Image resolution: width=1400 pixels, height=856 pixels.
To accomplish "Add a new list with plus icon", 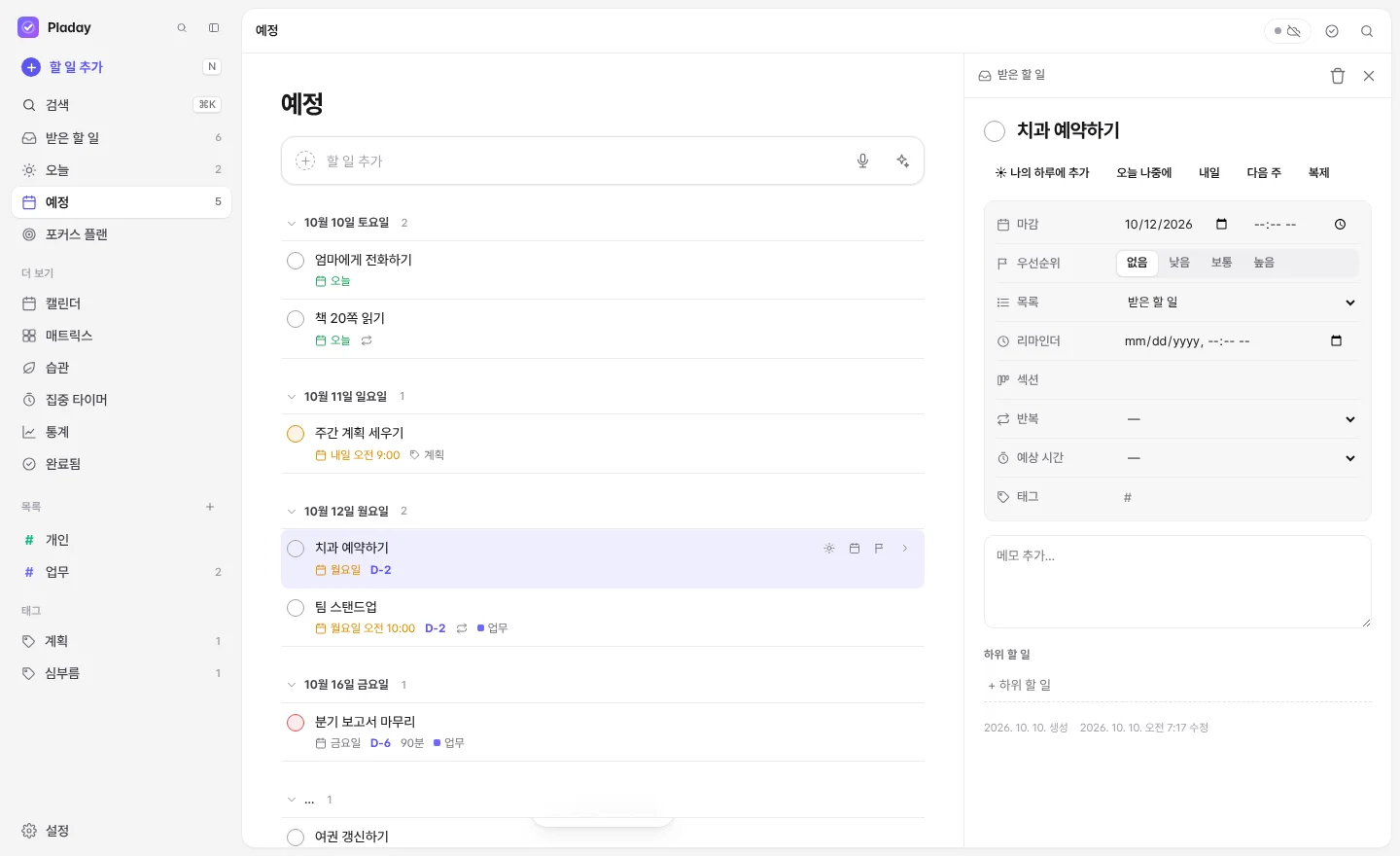I will pyautogui.click(x=210, y=507).
